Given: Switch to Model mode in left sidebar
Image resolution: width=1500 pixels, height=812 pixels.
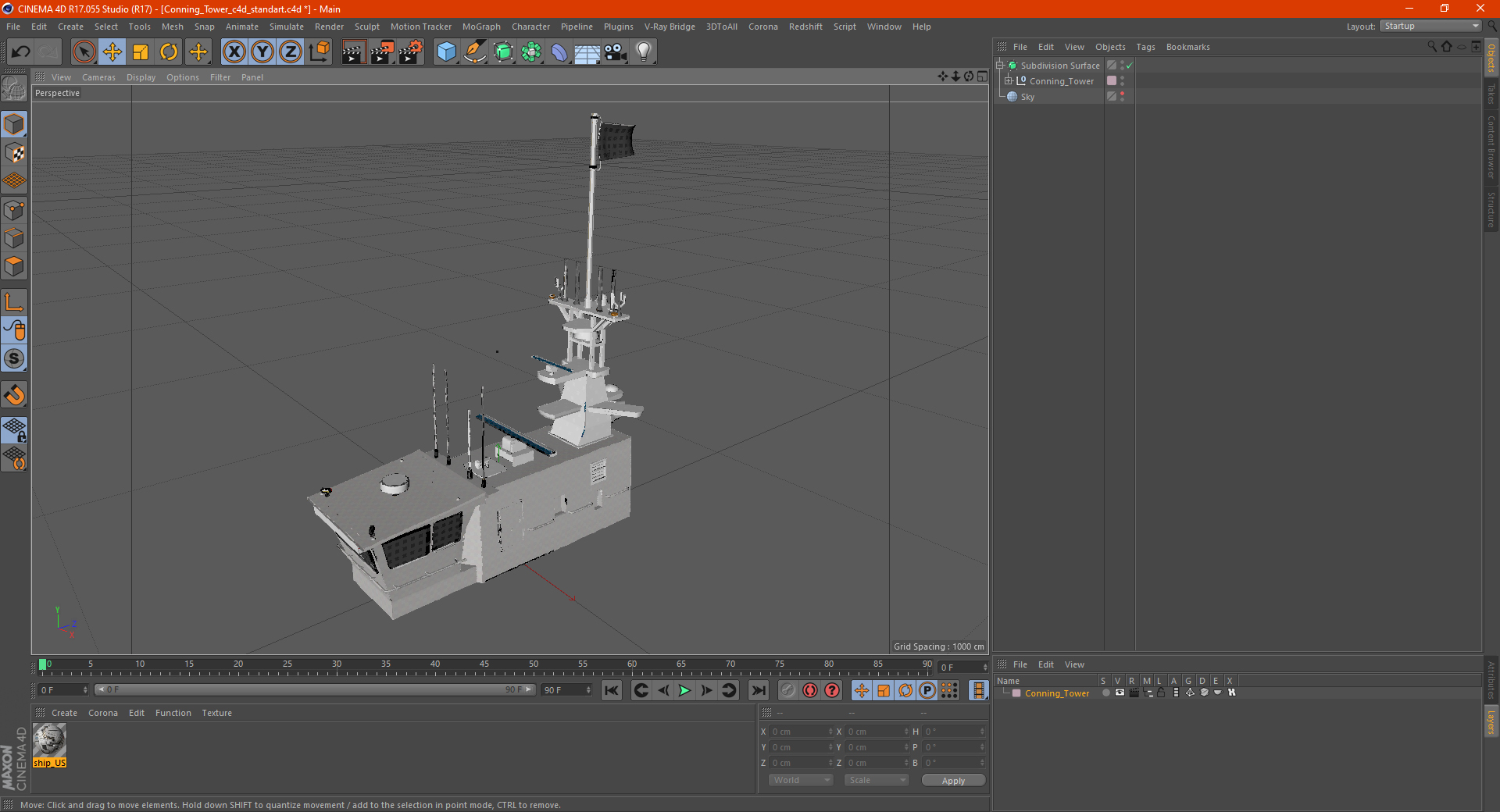Looking at the screenshot, I should [14, 124].
